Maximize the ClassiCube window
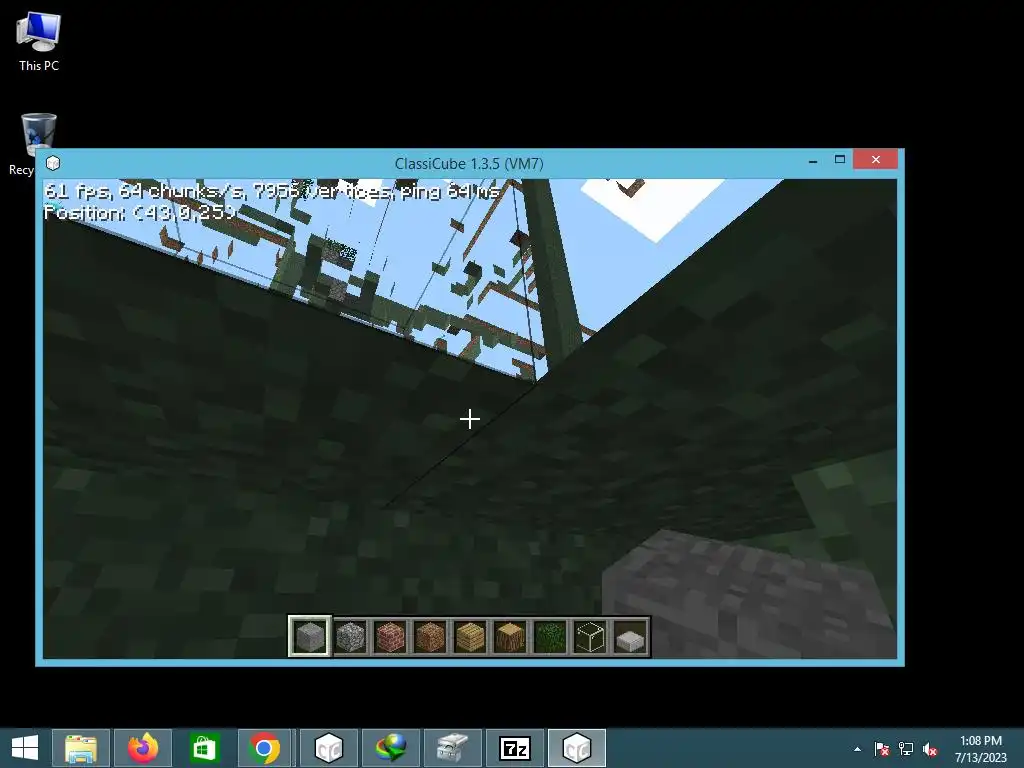The width and height of the screenshot is (1024, 768). [x=840, y=160]
